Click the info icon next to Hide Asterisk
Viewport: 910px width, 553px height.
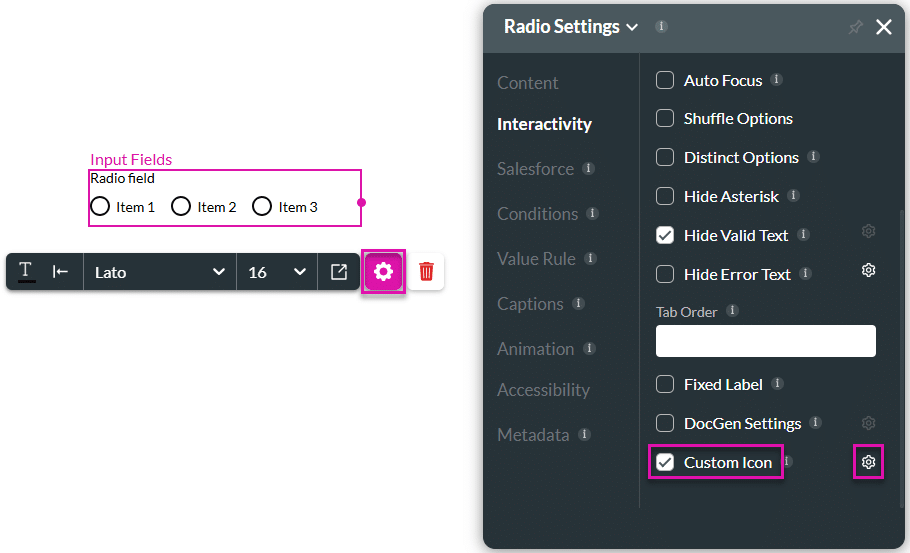(x=793, y=195)
